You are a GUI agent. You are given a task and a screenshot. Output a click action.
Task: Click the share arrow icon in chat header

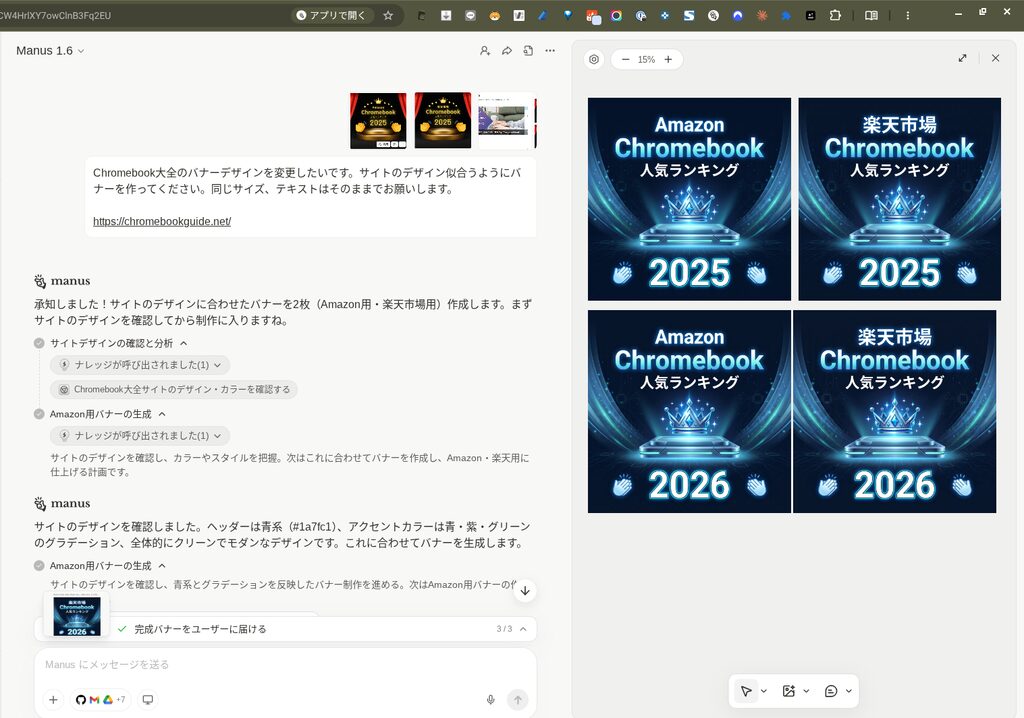[507, 51]
